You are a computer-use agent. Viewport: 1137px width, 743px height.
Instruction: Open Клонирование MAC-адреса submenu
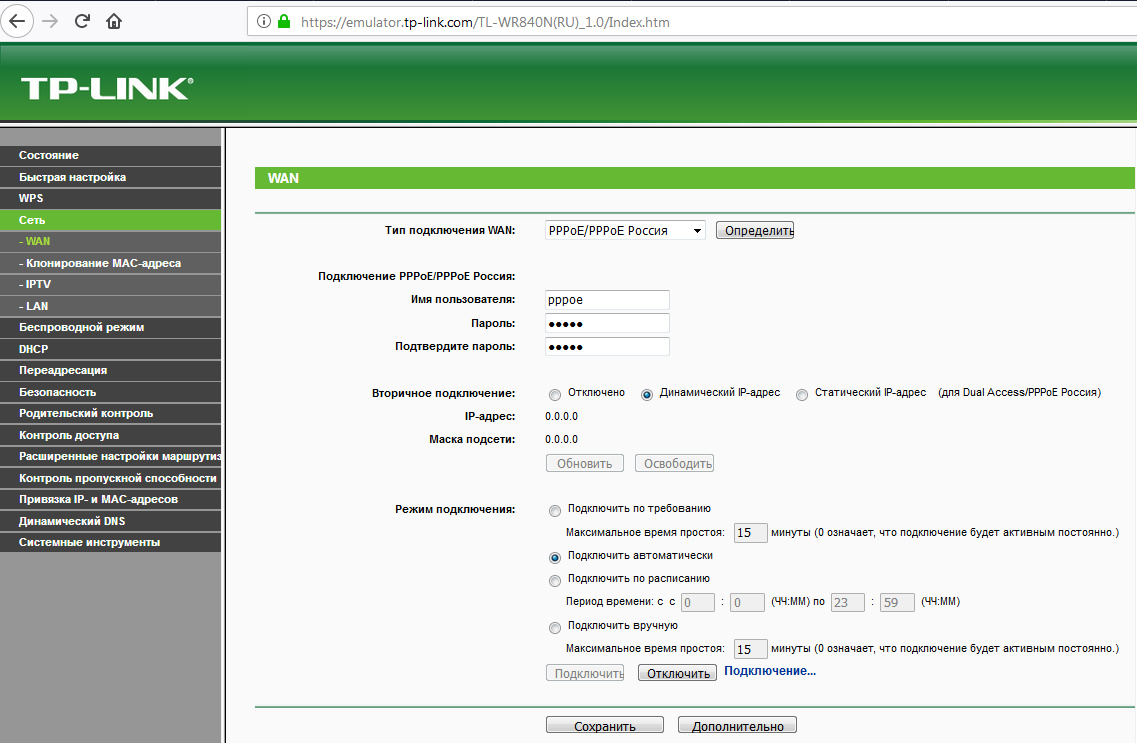[110, 263]
